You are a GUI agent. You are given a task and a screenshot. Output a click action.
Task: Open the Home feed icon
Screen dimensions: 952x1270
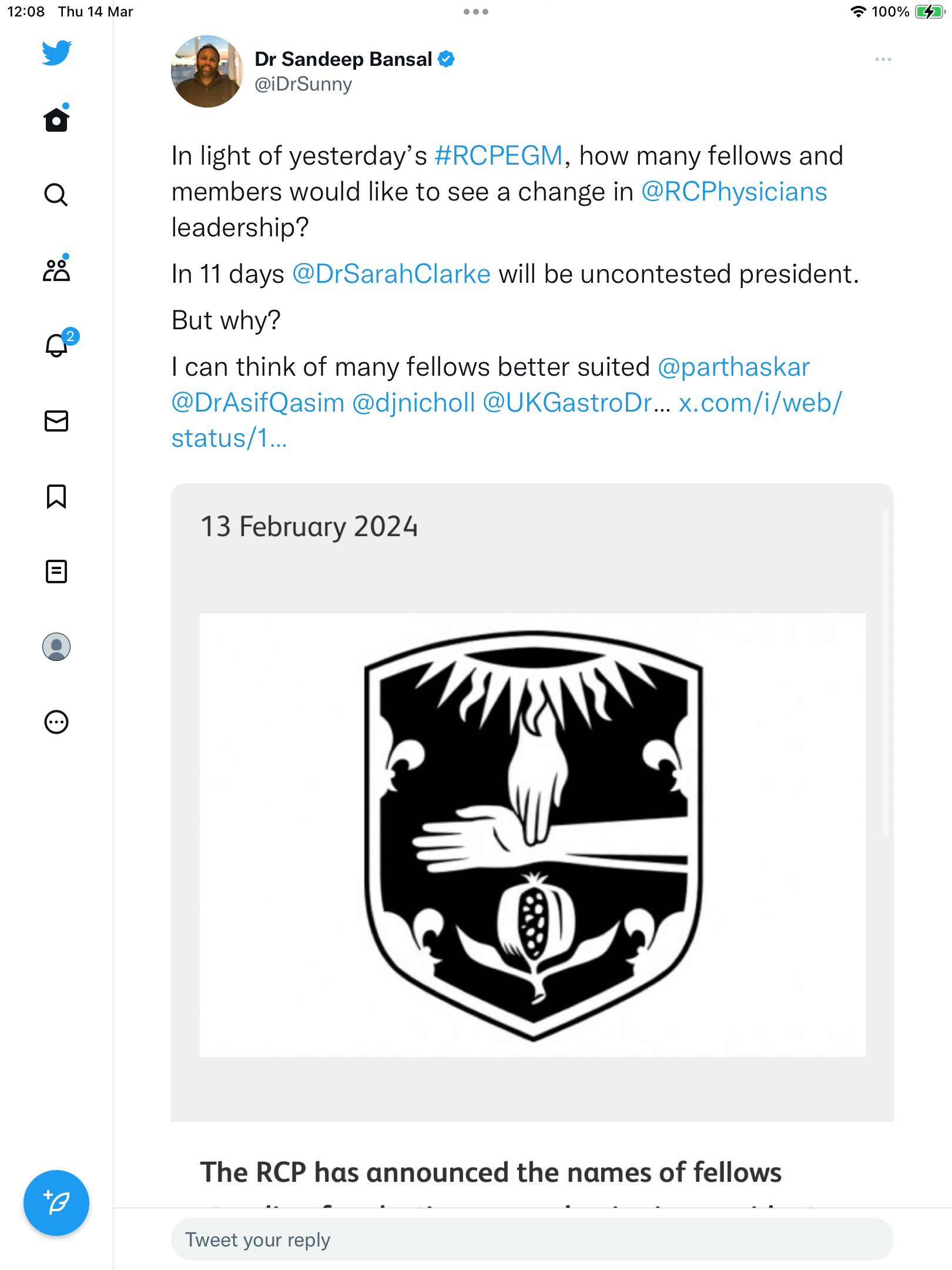pos(56,119)
